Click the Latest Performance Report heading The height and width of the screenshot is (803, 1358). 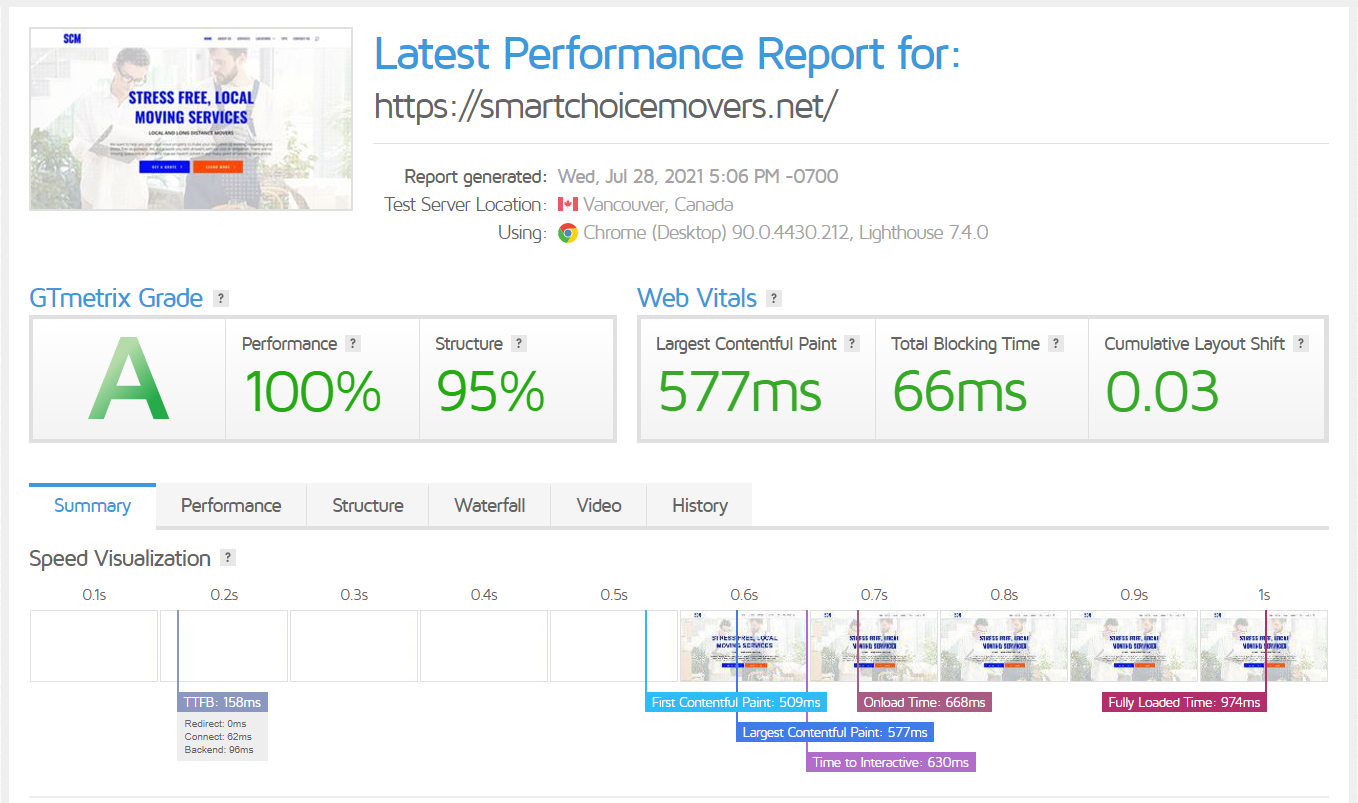[667, 54]
